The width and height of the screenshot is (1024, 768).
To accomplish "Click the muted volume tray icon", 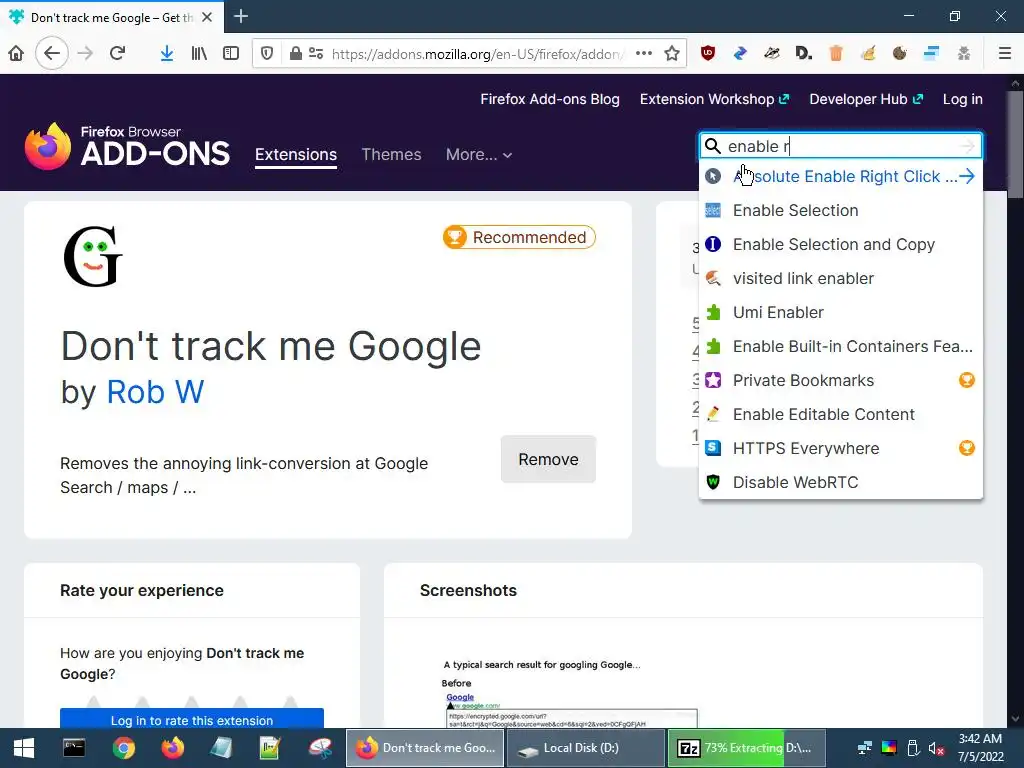I will pyautogui.click(x=936, y=748).
